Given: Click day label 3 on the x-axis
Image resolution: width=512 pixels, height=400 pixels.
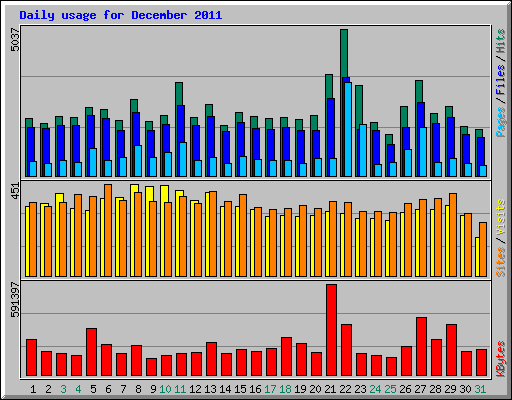Looking at the screenshot, I should 63,389.
